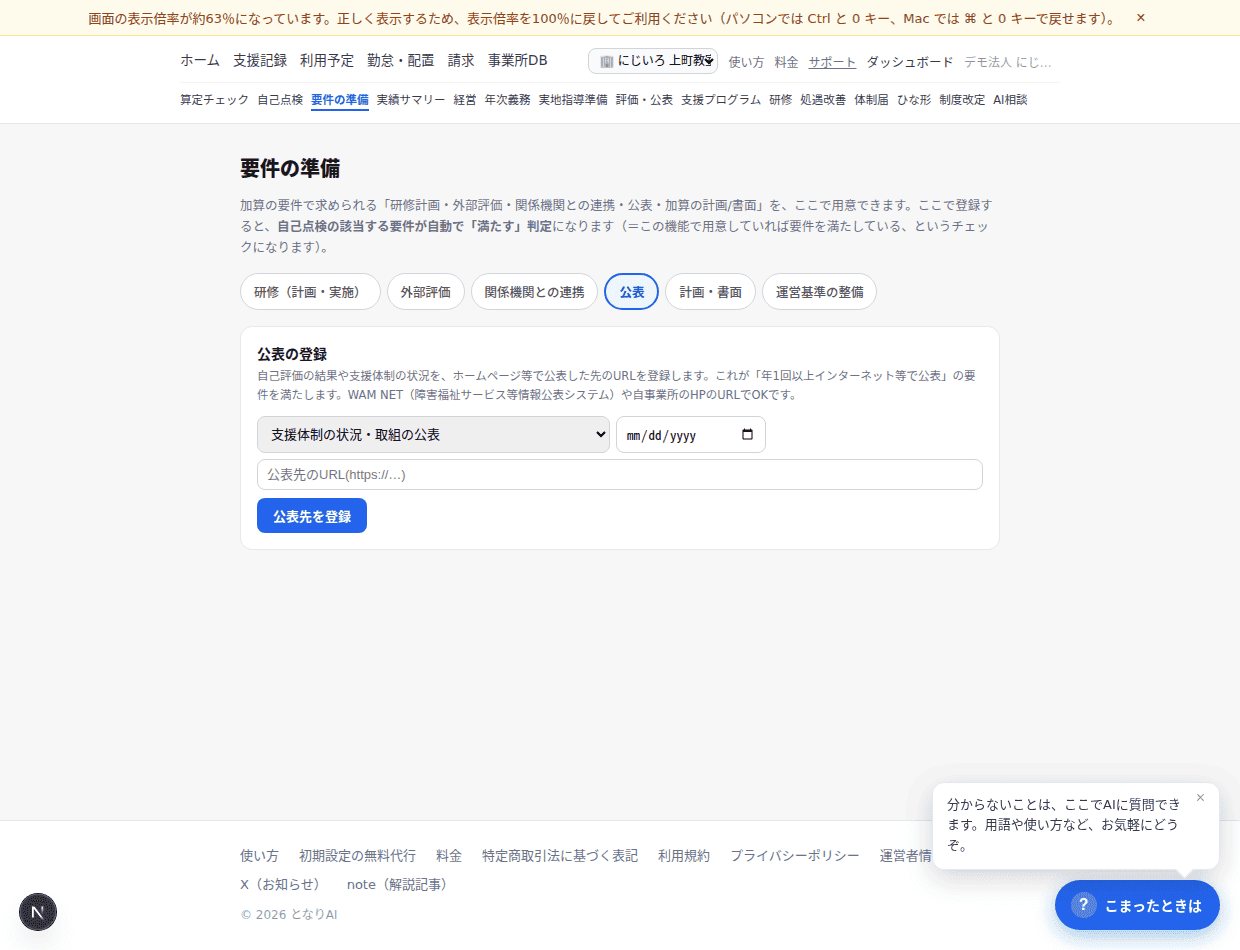Image resolution: width=1240 pixels, height=950 pixels.
Task: Open note(解説記事) footer link
Action: (x=400, y=885)
